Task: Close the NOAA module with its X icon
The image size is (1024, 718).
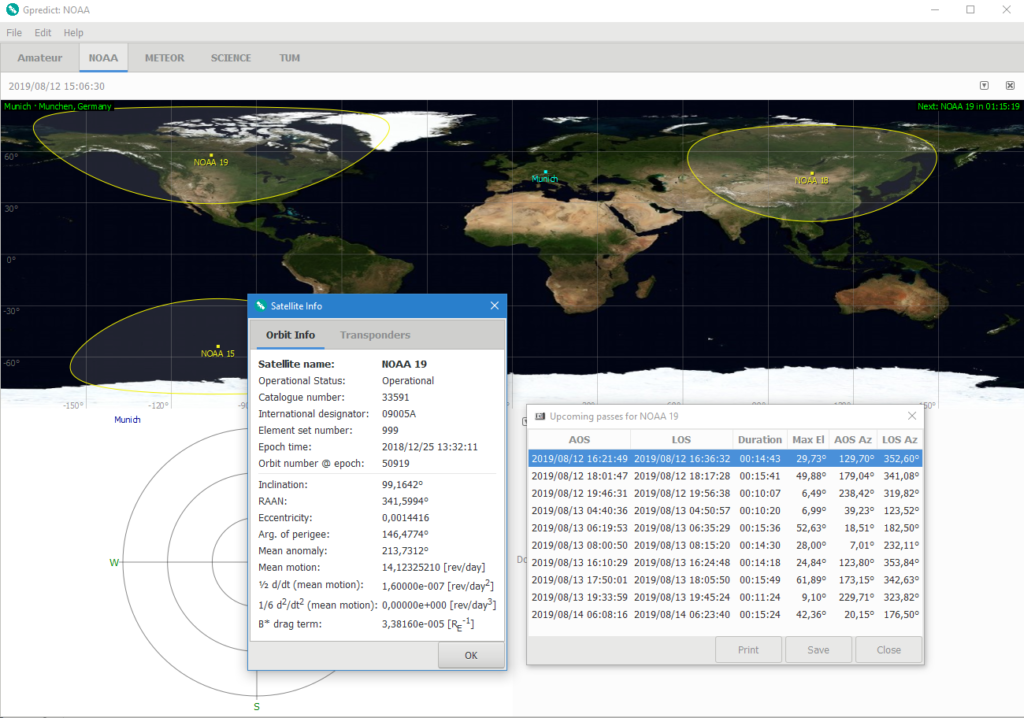Action: pyautogui.click(x=1010, y=86)
